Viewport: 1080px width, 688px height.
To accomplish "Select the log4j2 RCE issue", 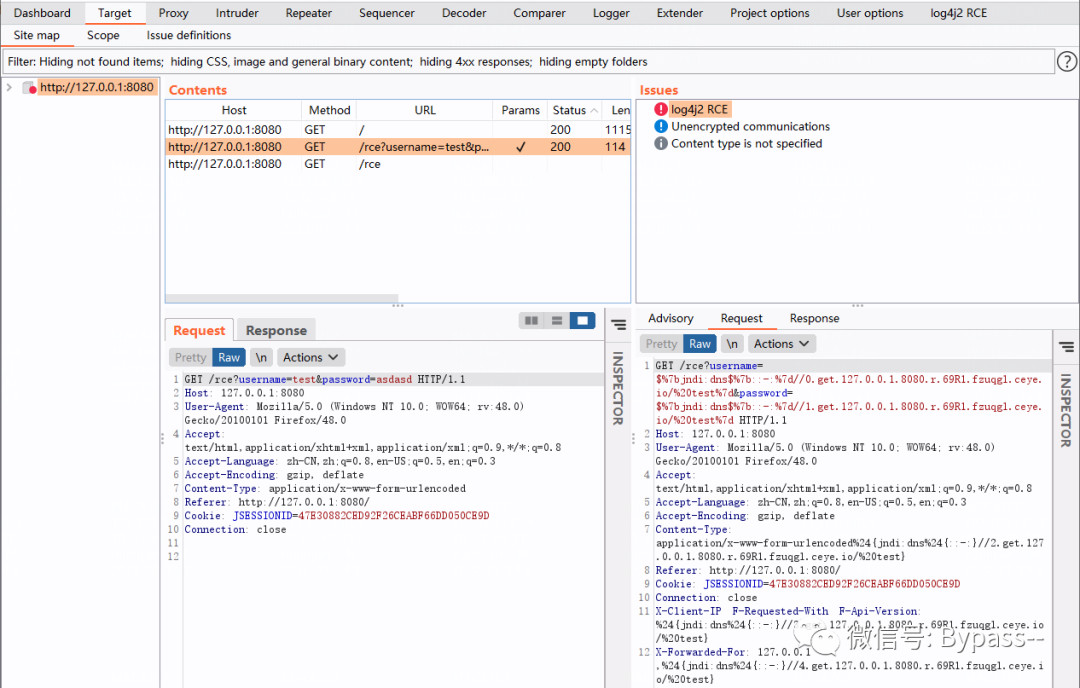I will click(699, 109).
